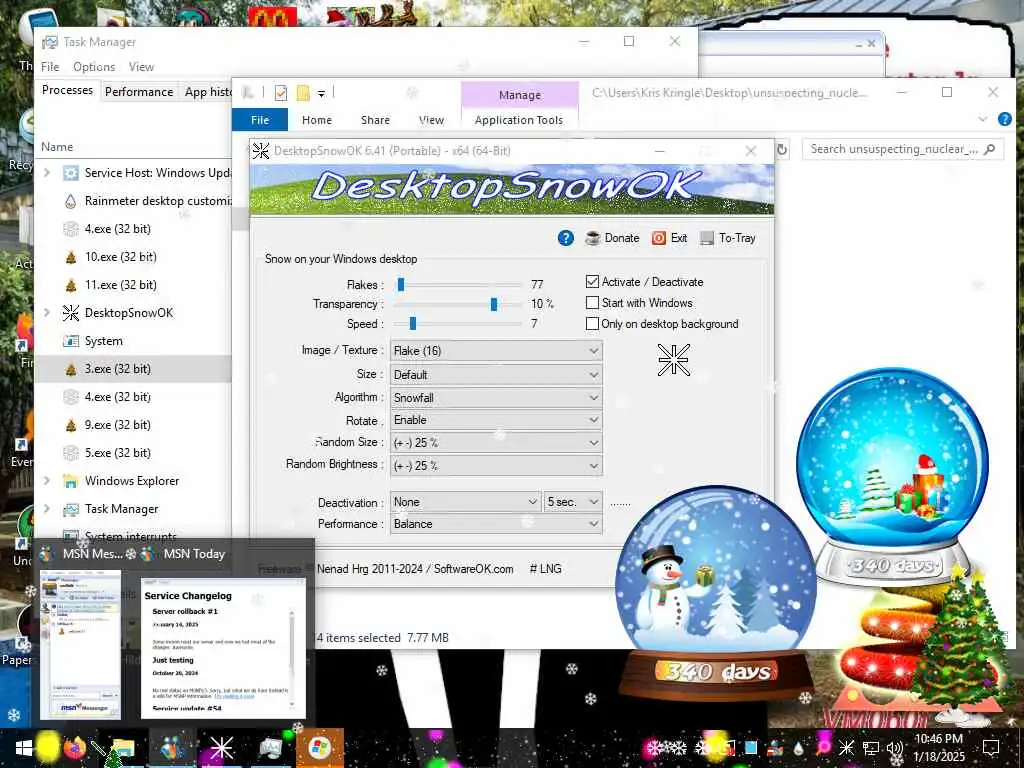Open the Random Size dropdown
The width and height of the screenshot is (1024, 768).
(496, 443)
